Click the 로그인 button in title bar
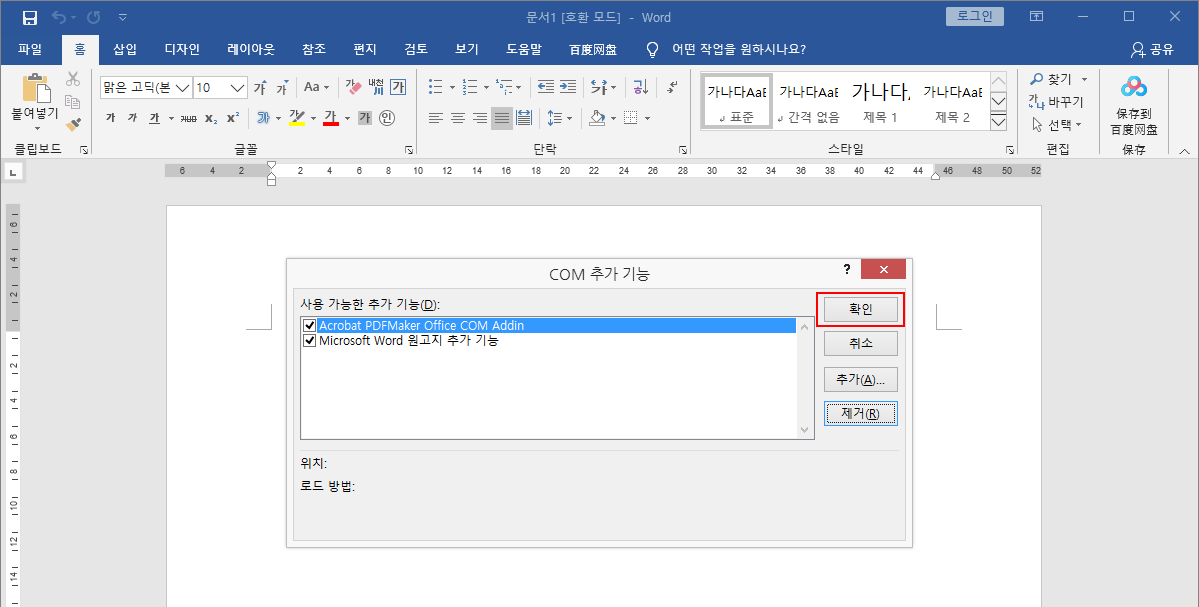This screenshot has height=607, width=1199. tap(974, 16)
